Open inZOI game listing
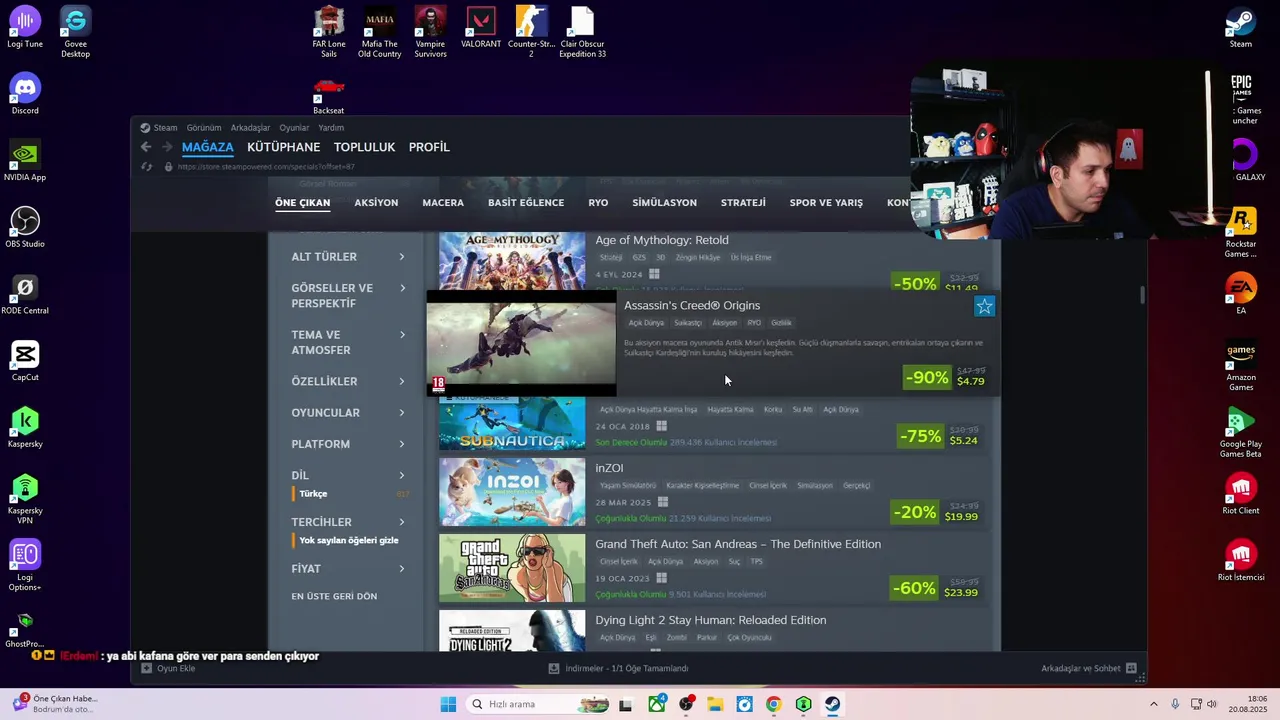Screen dimensions: 1280x720 (713, 492)
